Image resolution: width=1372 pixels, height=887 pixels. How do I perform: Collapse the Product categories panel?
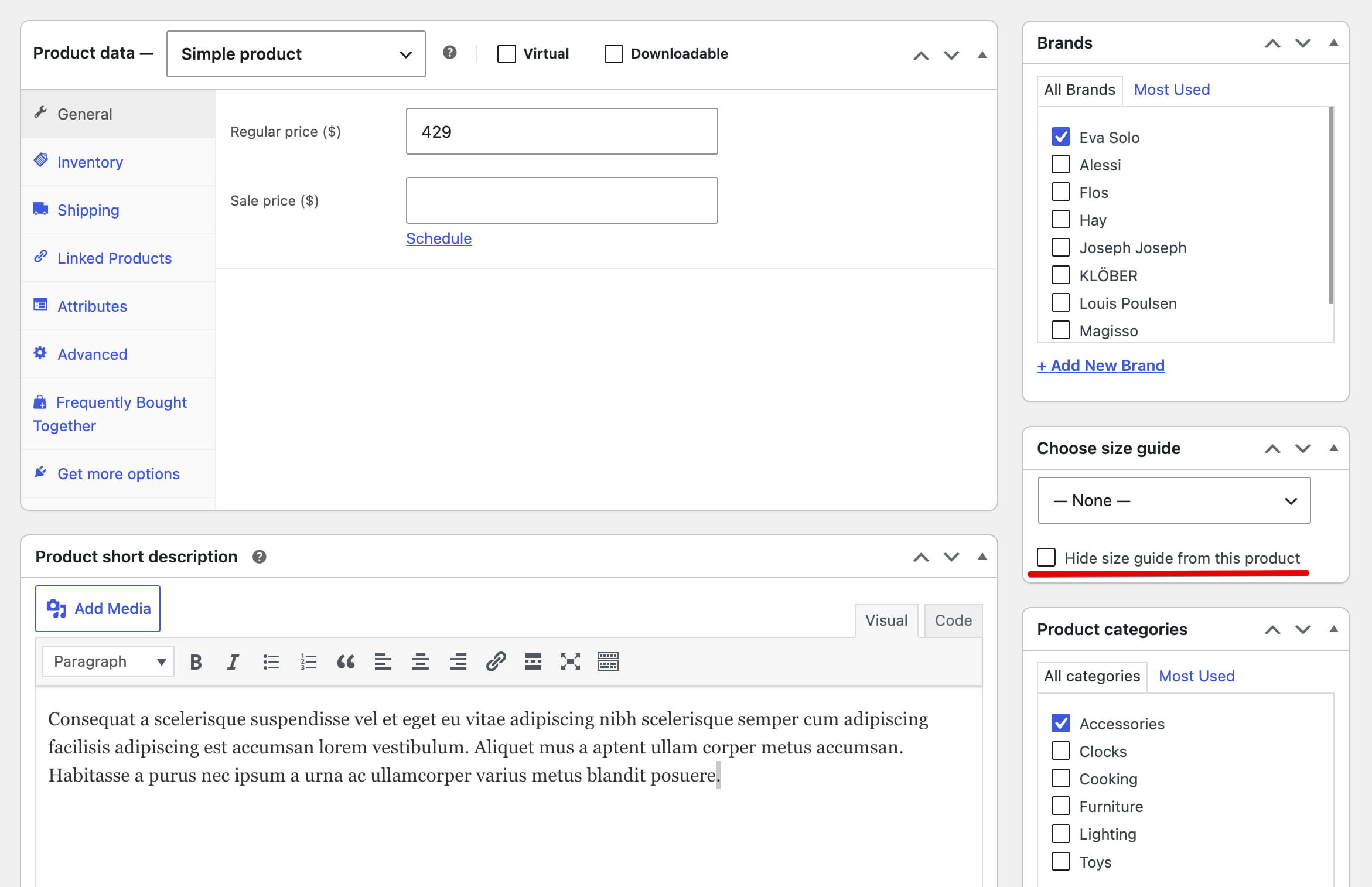tap(1334, 629)
